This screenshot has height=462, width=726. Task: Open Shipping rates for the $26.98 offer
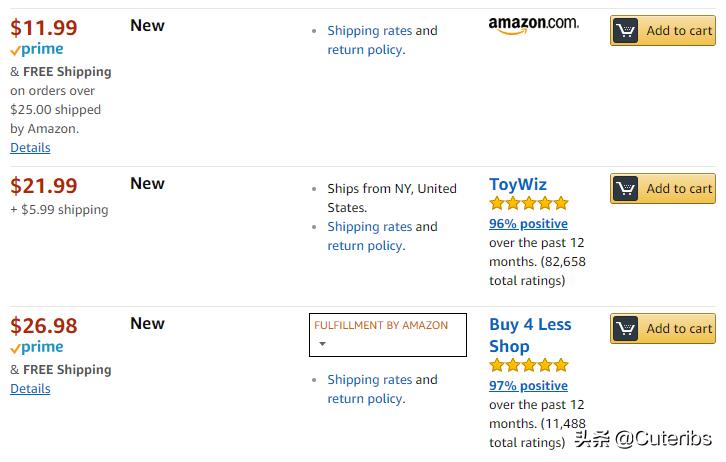point(369,380)
